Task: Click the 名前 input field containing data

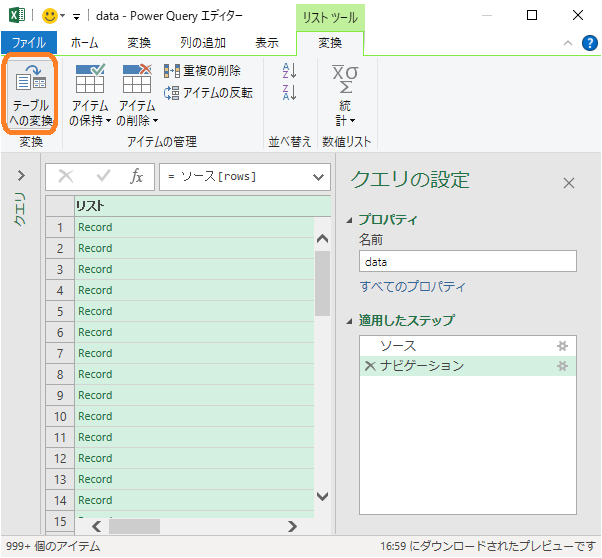Action: pyautogui.click(x=467, y=261)
